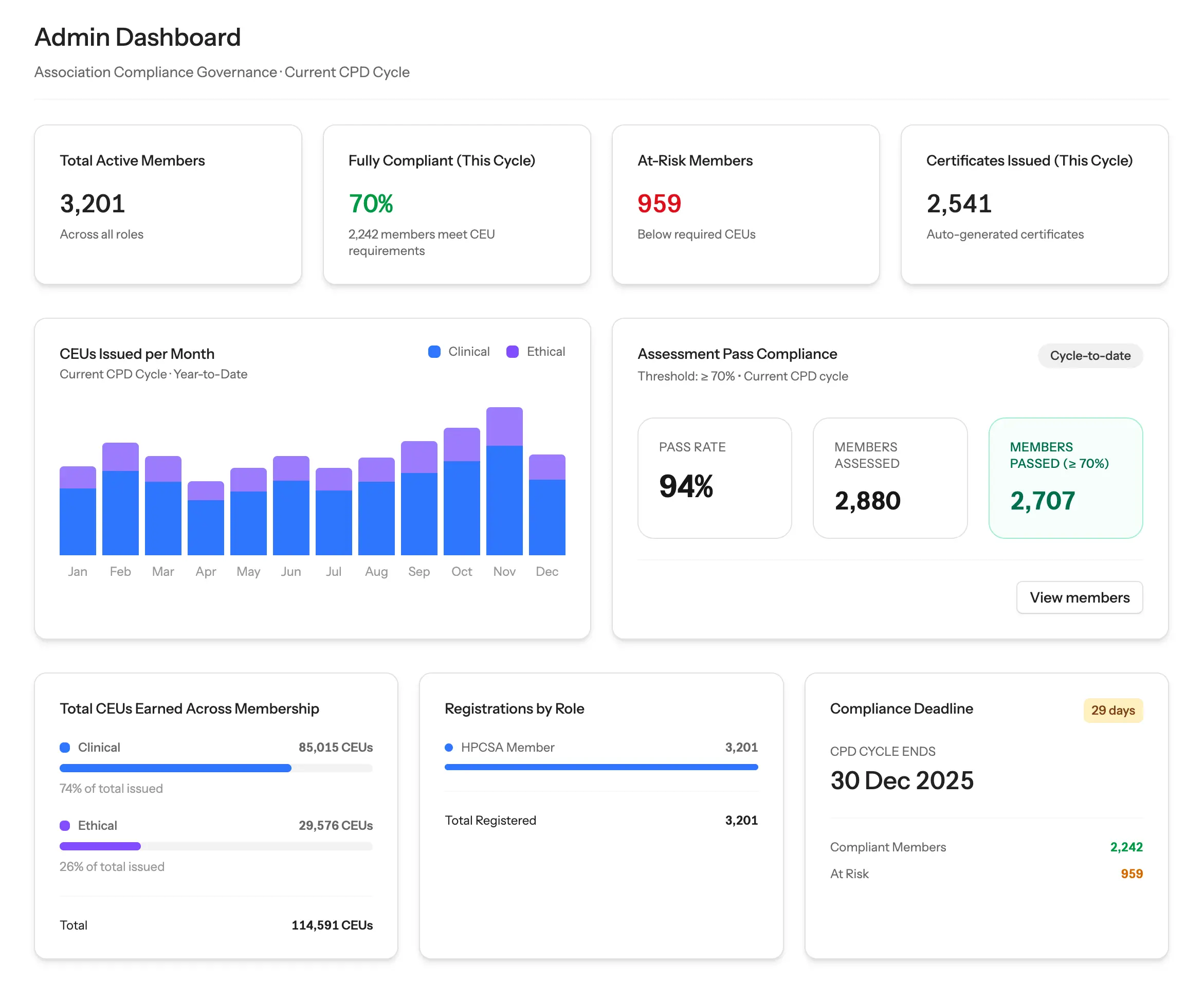
Task: Open the Assessment Pass Compliance panel header
Action: pos(737,354)
